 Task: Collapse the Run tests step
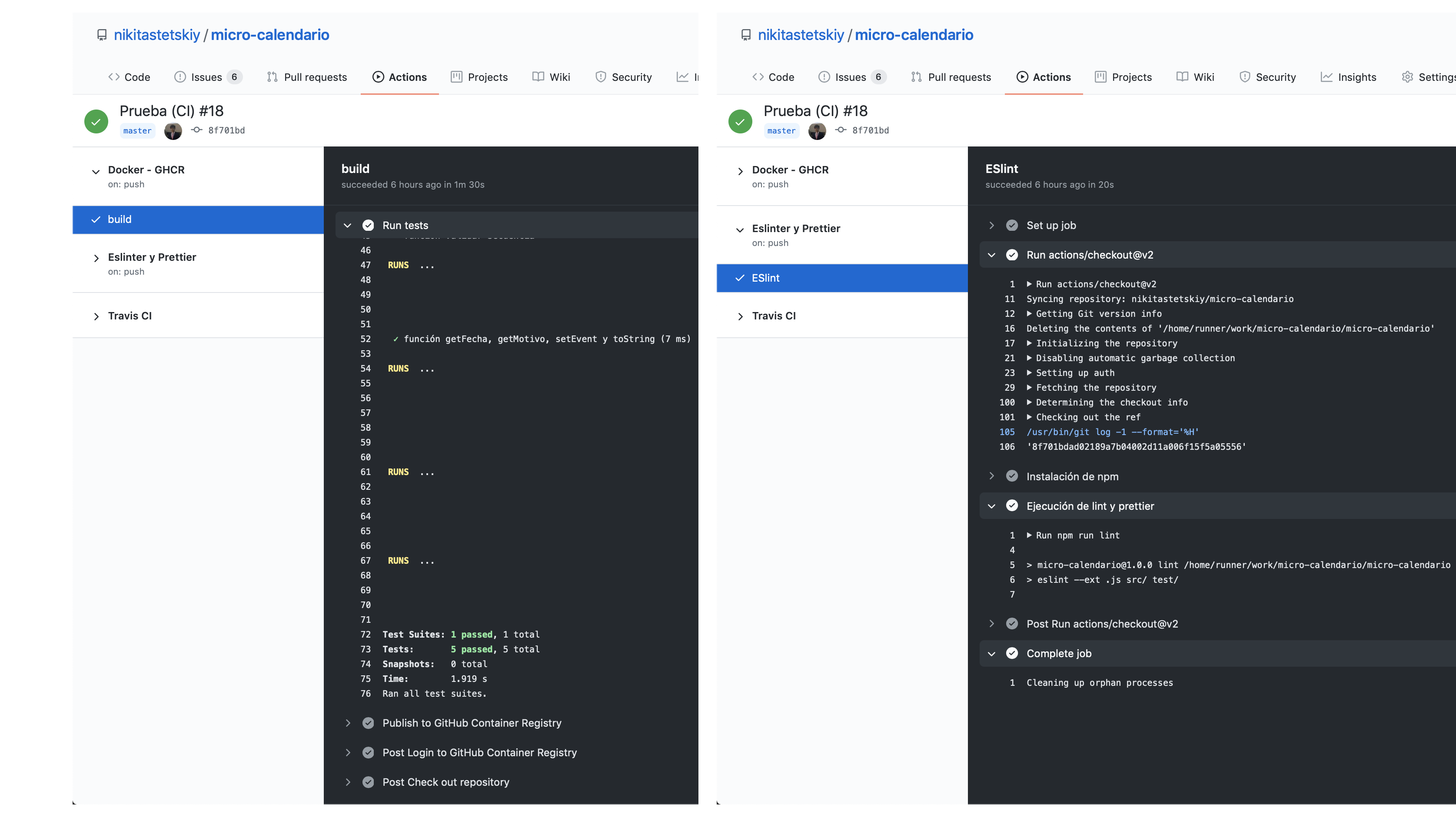[348, 226]
